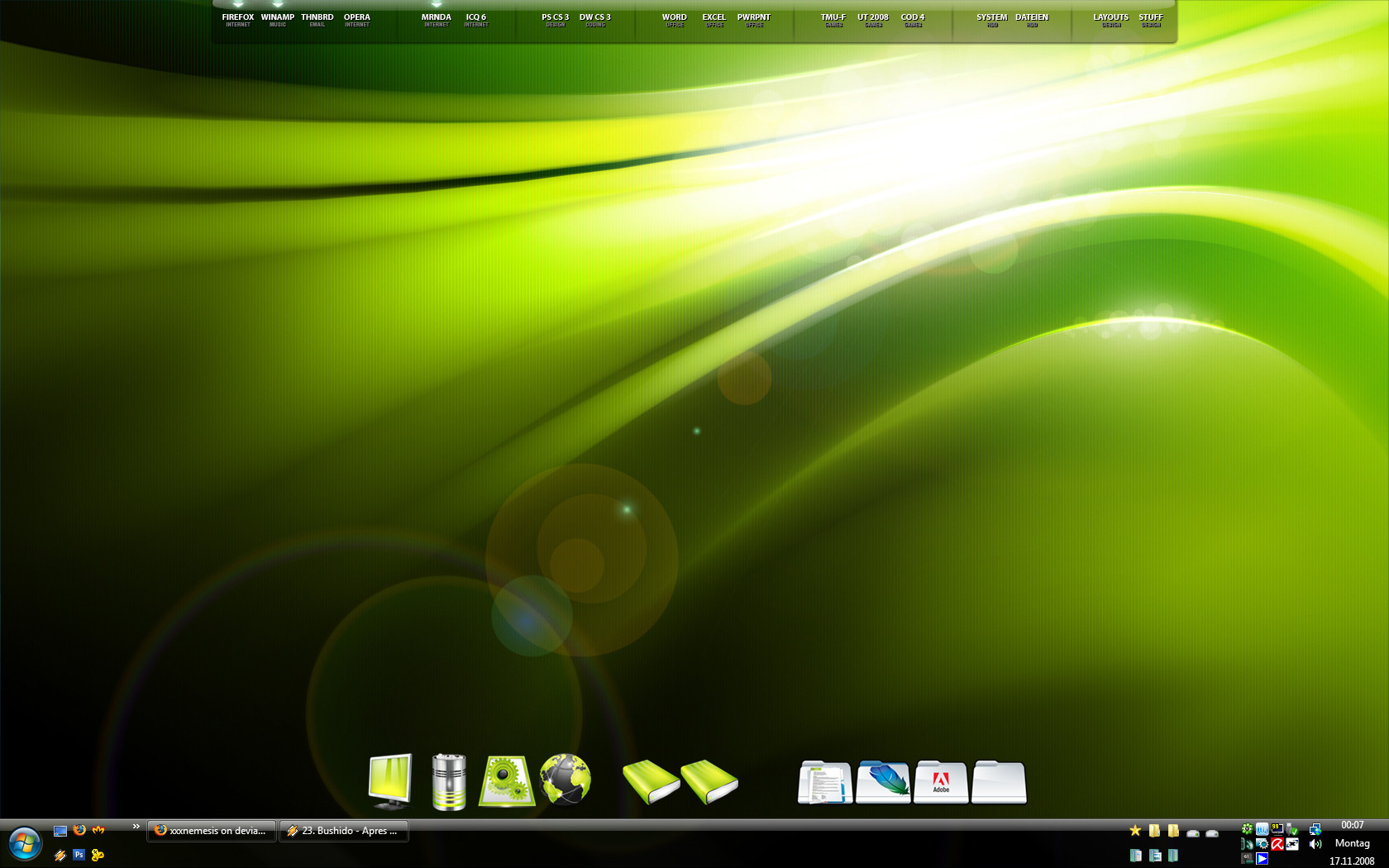Click the clock showing 00:07
Image resolution: width=1389 pixels, height=868 pixels.
pos(1352,825)
